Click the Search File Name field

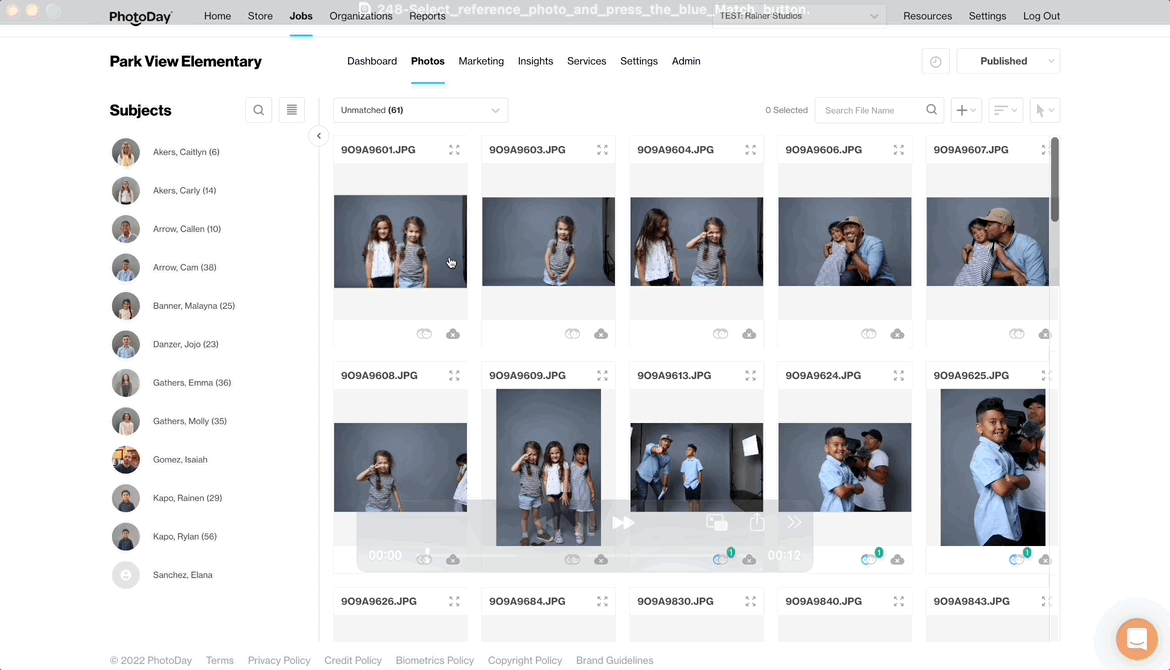(x=870, y=110)
